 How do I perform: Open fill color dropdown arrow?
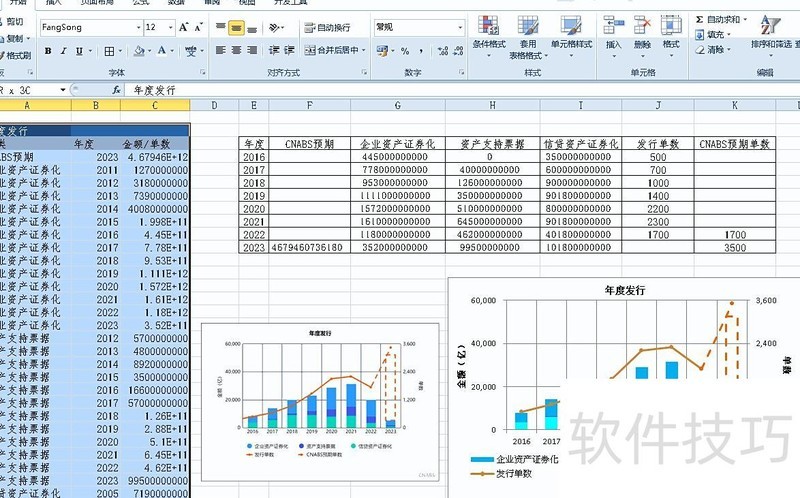coord(150,51)
